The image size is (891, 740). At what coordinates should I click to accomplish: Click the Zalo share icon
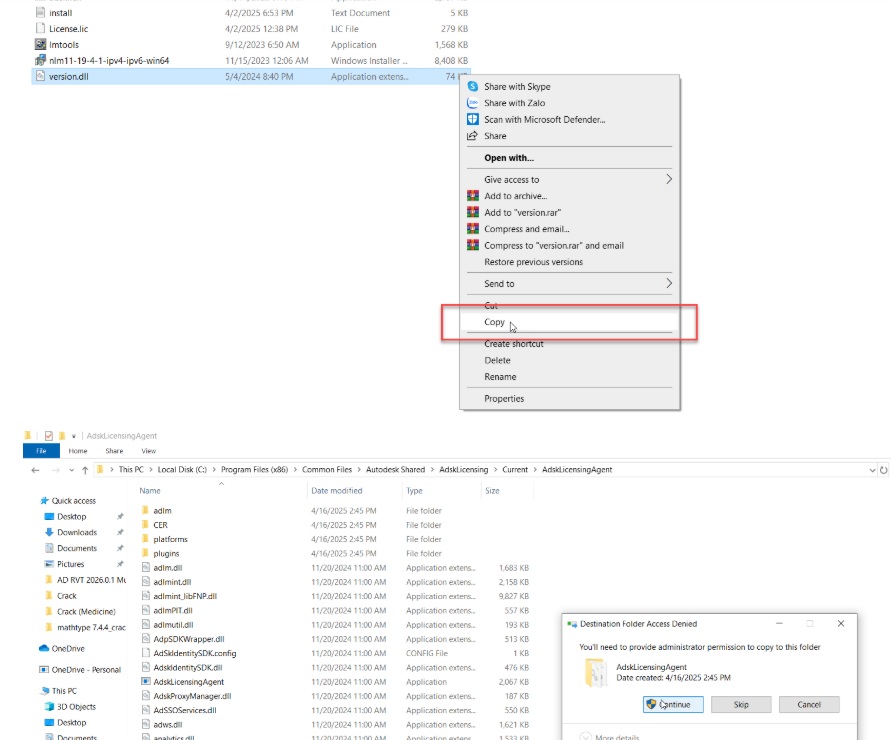click(473, 103)
